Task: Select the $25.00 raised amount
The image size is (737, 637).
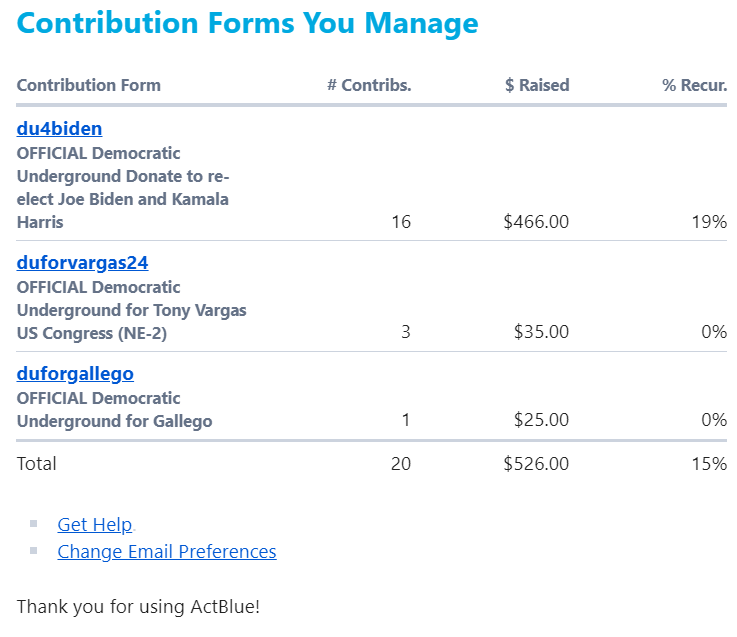Action: 541,420
